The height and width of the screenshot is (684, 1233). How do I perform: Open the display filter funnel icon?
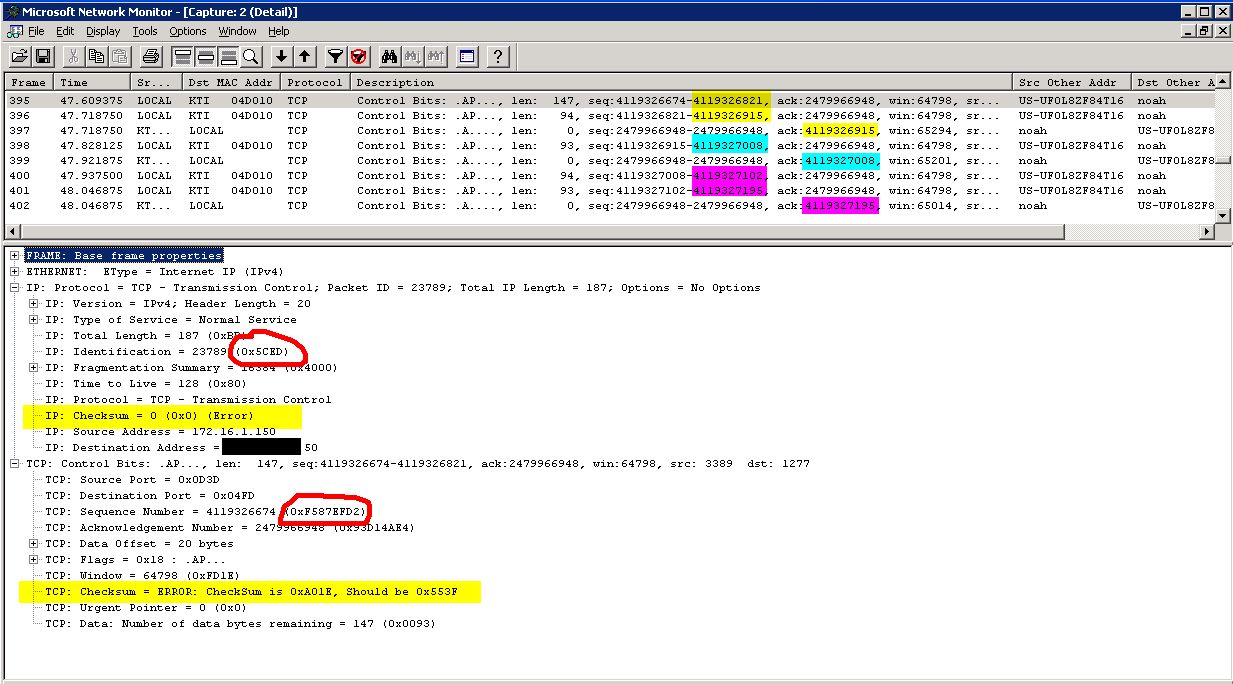click(336, 56)
